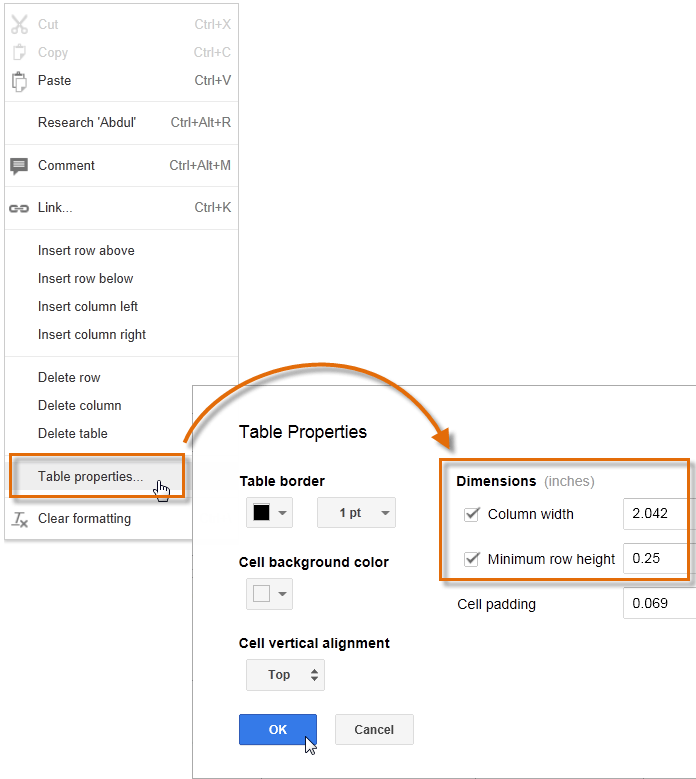Open the Top vertical alignment dropdown
696x779 pixels.
click(285, 675)
